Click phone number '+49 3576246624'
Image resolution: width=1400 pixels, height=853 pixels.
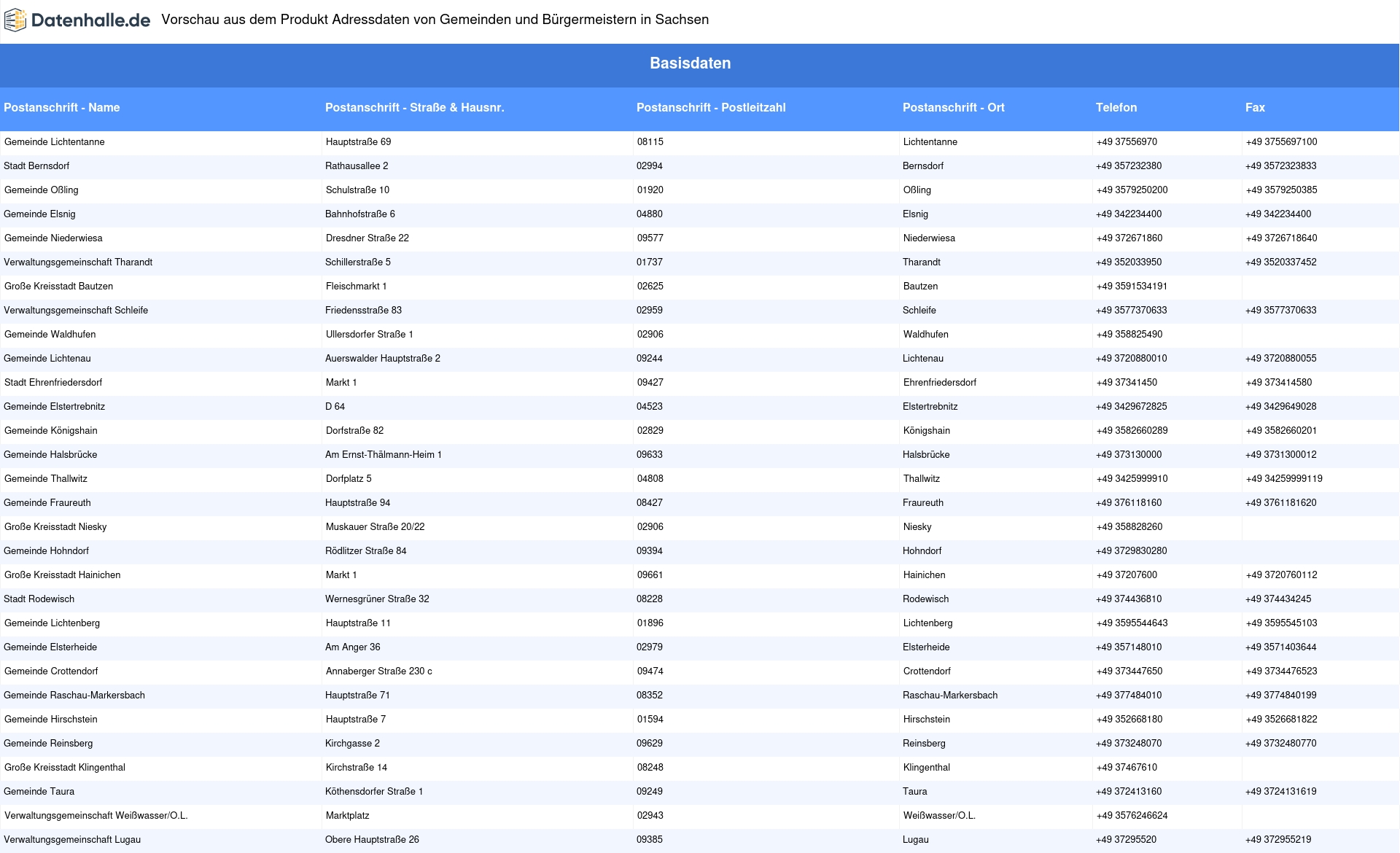pyautogui.click(x=1132, y=816)
